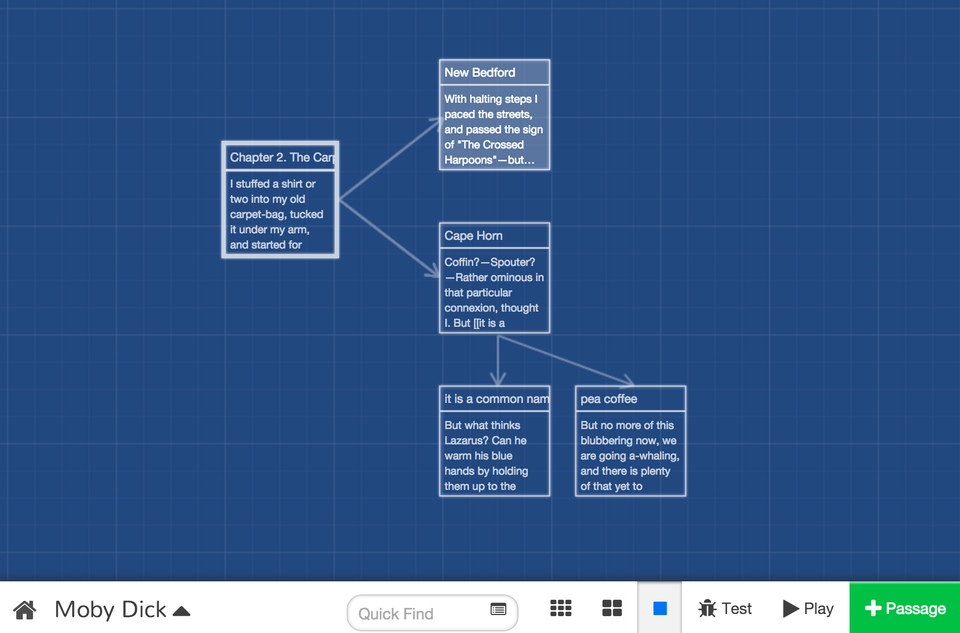Click the excerpt starting 'I stuffed a shirt'
The height and width of the screenshot is (633, 960).
(x=280, y=214)
